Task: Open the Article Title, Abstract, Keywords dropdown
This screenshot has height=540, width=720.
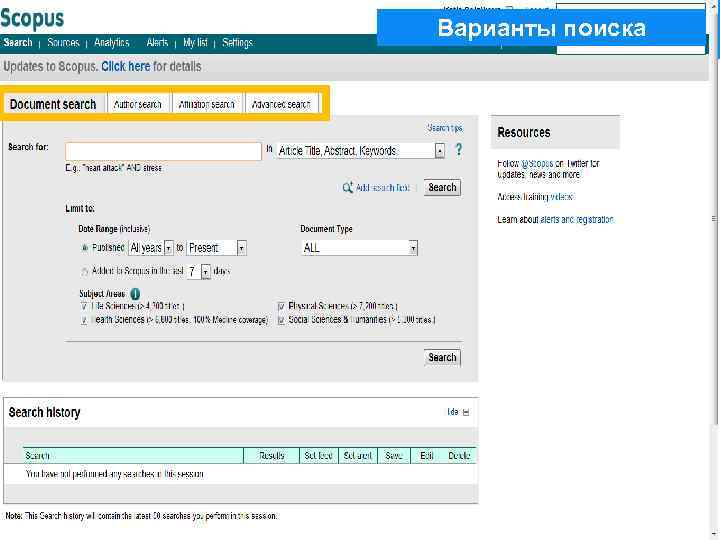Action: (x=360, y=151)
